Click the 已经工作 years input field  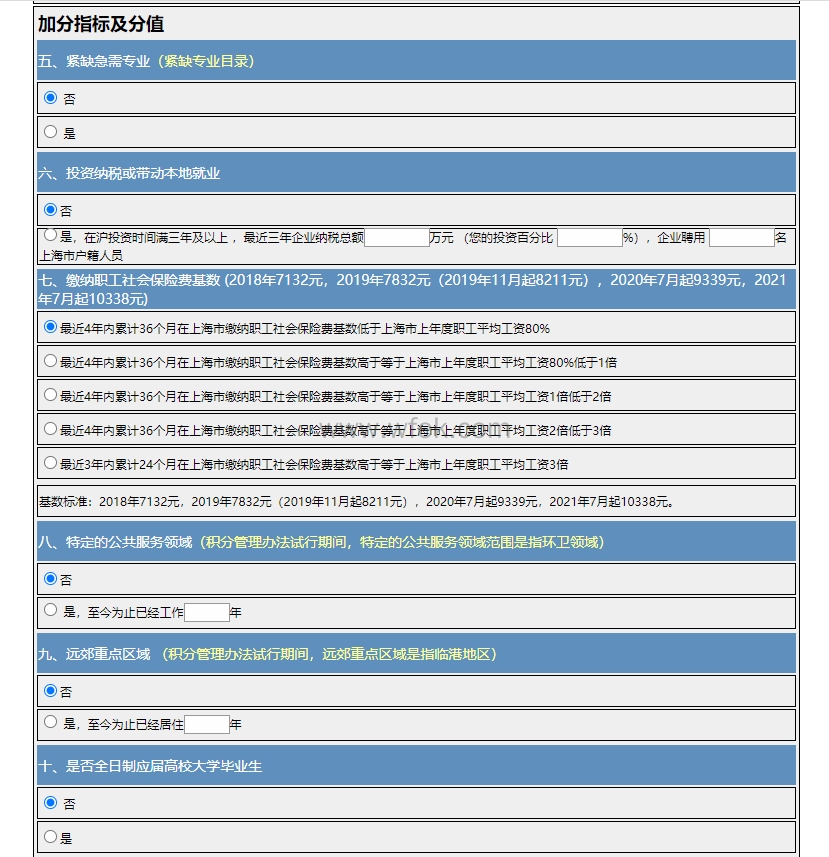point(207,612)
